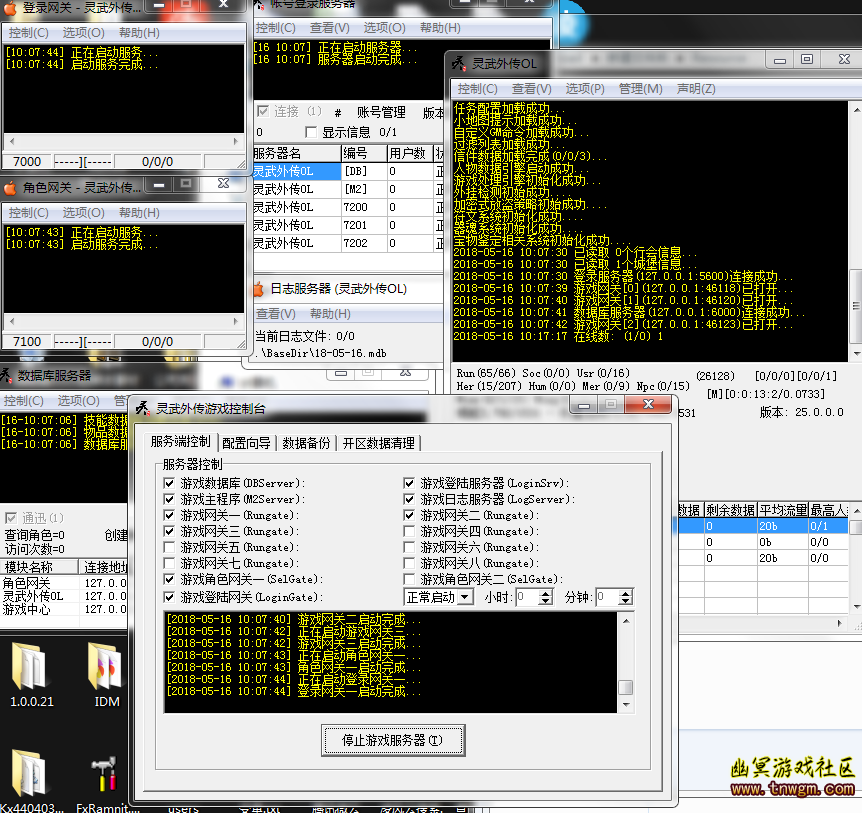Select server row with 编号 [DB]
The height and width of the screenshot is (813, 862).
coord(347,172)
